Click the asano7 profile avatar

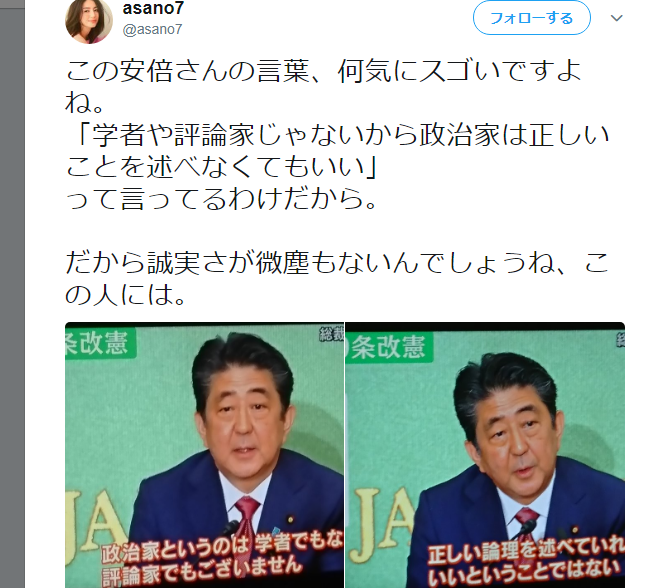click(x=89, y=19)
